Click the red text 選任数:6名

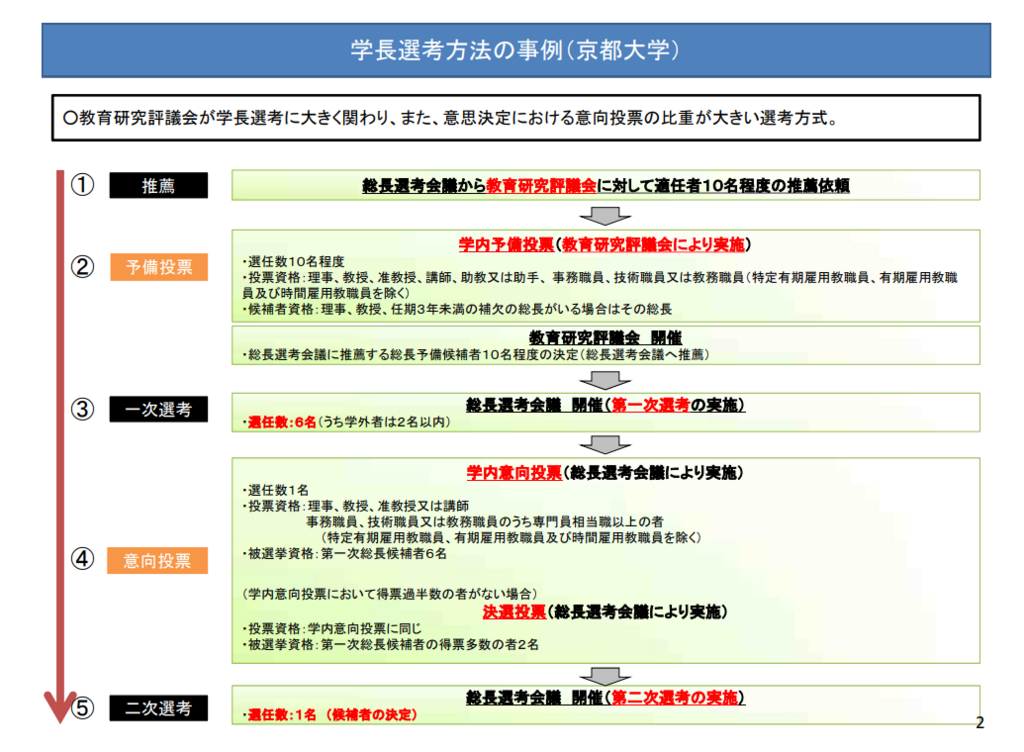point(281,422)
